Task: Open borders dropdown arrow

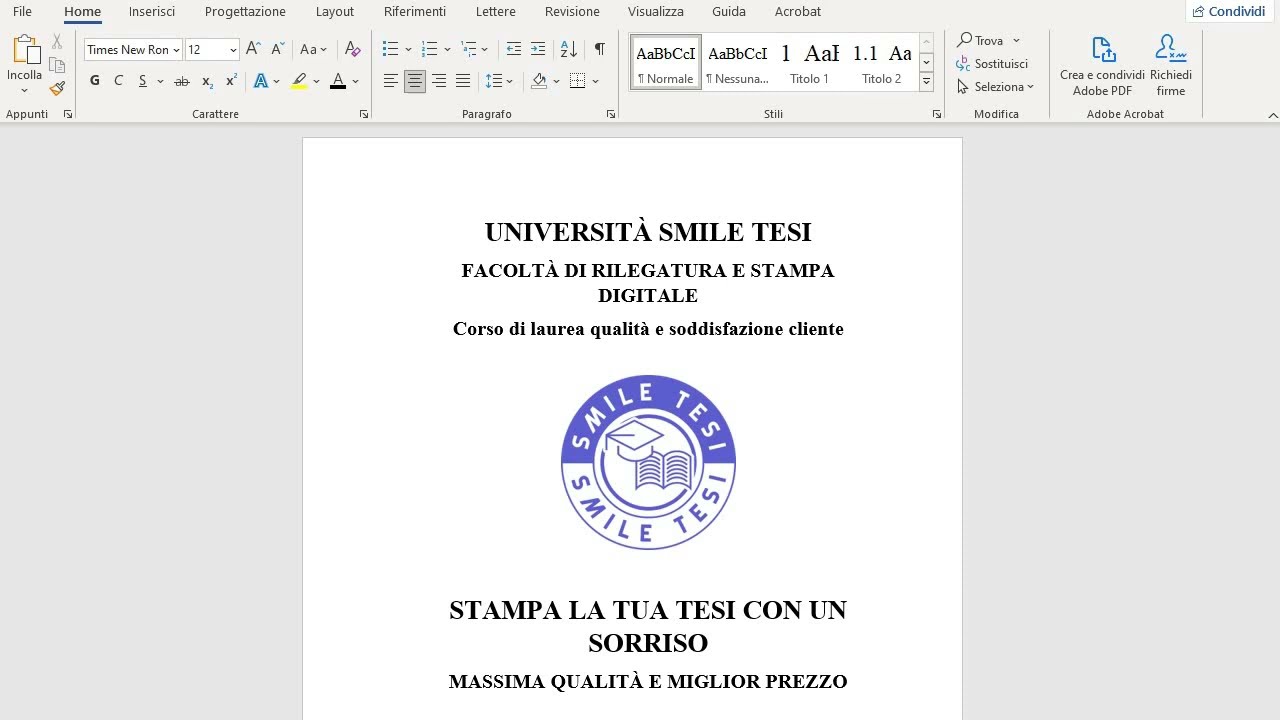Action: pyautogui.click(x=596, y=81)
